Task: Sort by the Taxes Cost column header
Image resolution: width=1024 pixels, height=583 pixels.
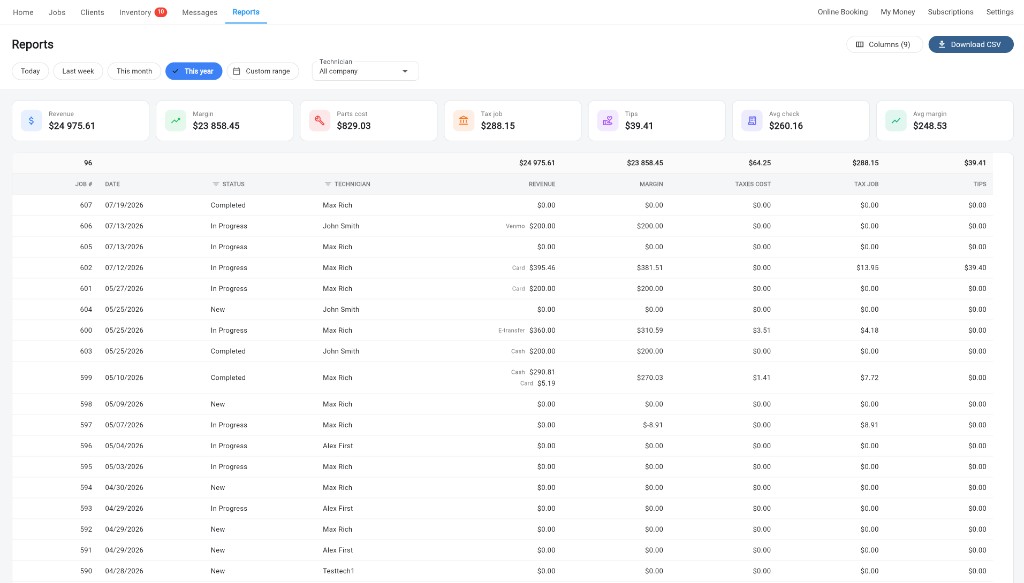Action: tap(753, 184)
